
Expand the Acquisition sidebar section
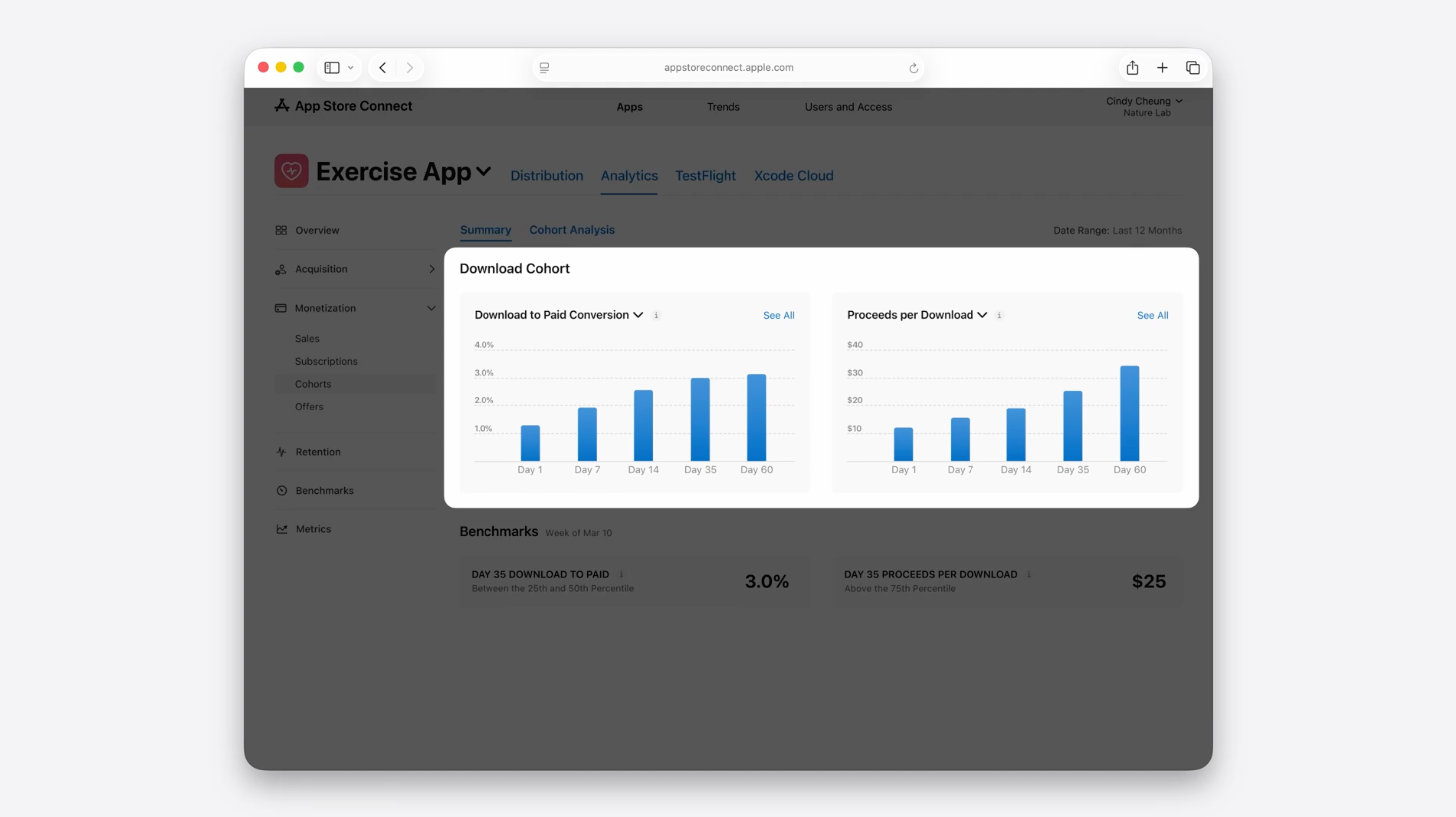pyautogui.click(x=431, y=269)
